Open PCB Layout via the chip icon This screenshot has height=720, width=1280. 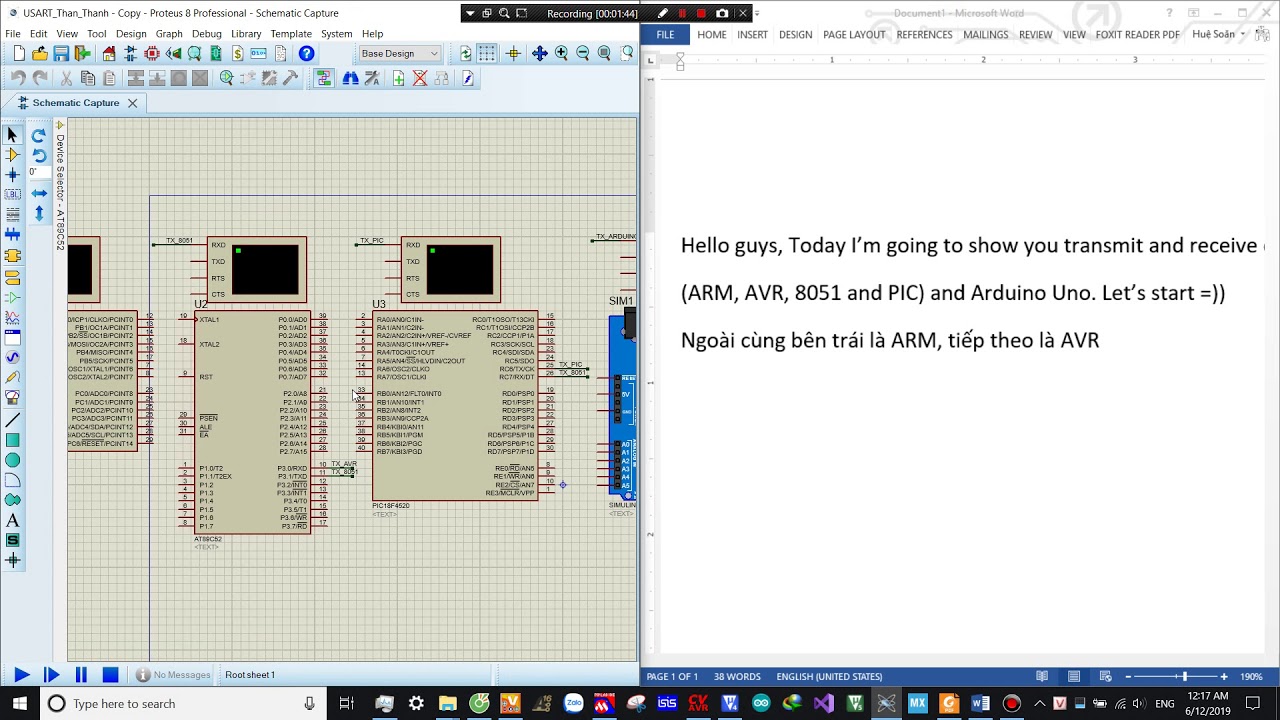click(x=152, y=54)
